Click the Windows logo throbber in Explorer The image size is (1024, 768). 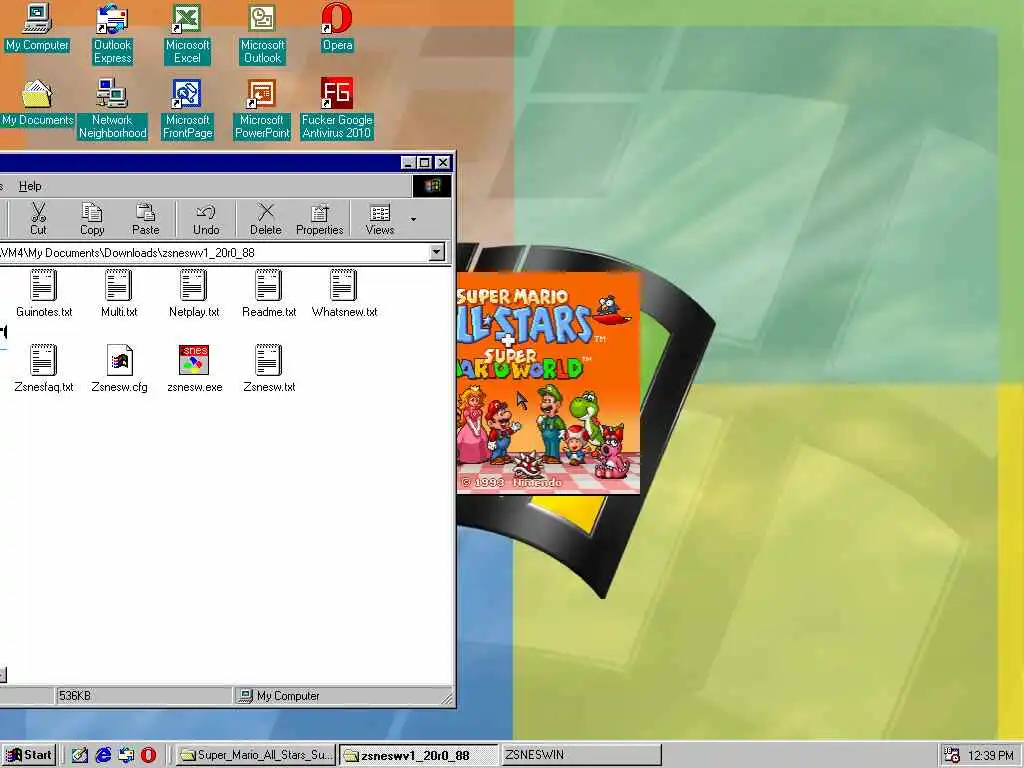tap(432, 186)
